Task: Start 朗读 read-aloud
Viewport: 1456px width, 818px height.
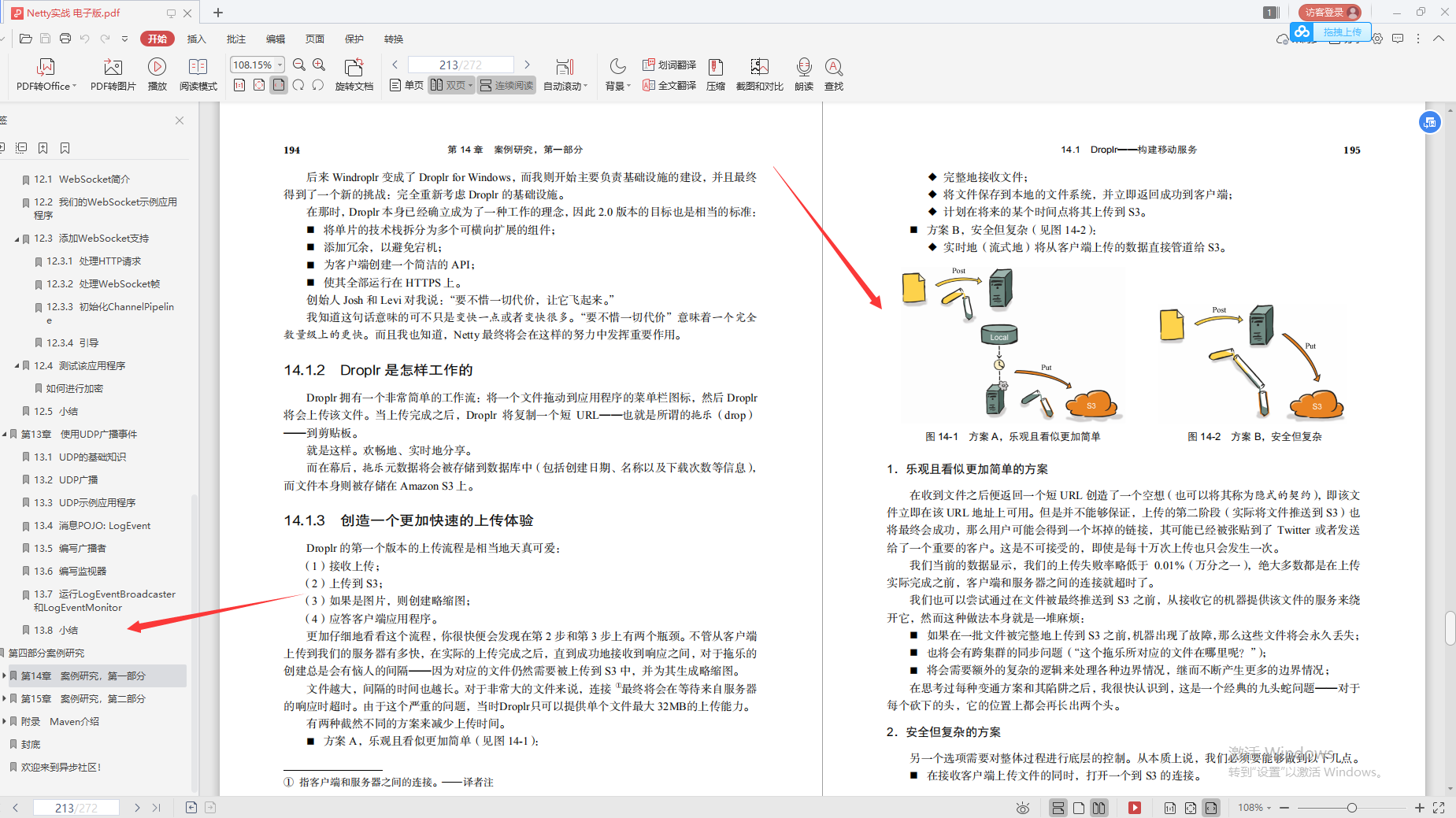Action: 804,75
